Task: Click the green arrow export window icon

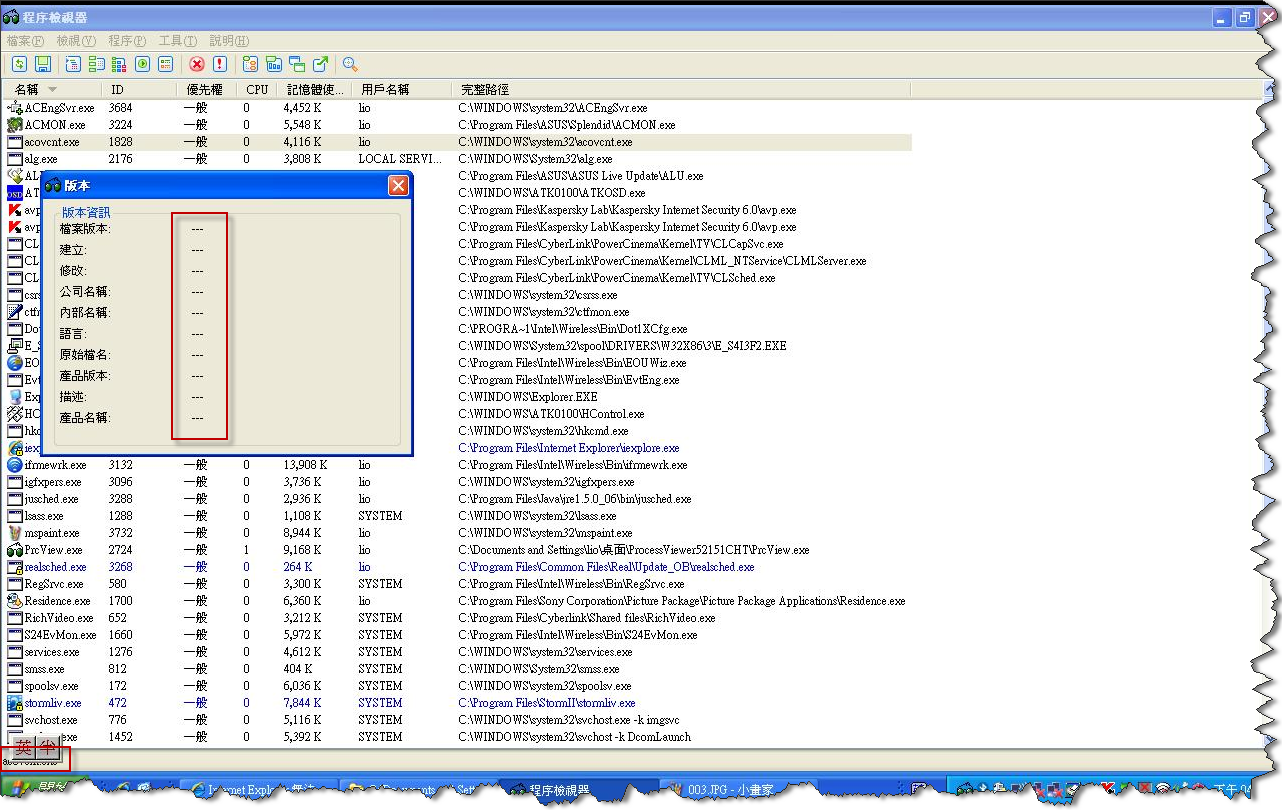Action: [320, 64]
